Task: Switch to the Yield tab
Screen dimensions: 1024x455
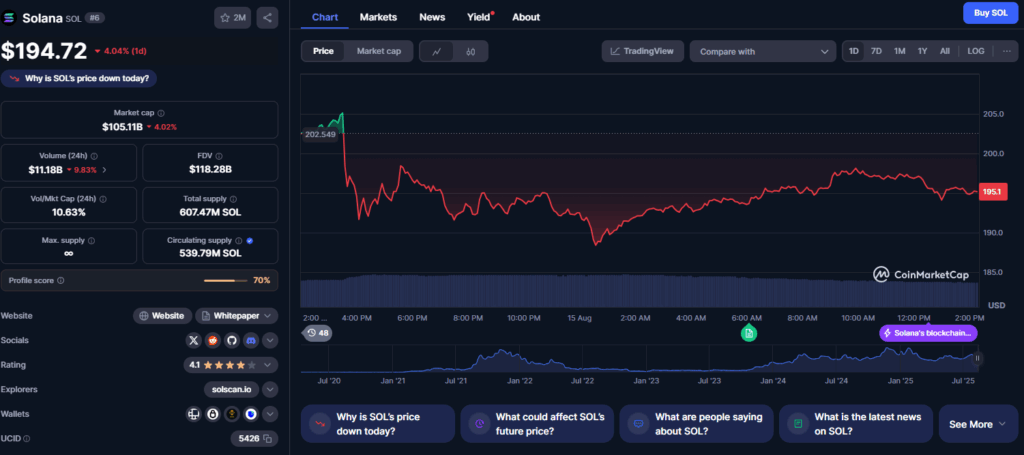Action: [x=479, y=17]
